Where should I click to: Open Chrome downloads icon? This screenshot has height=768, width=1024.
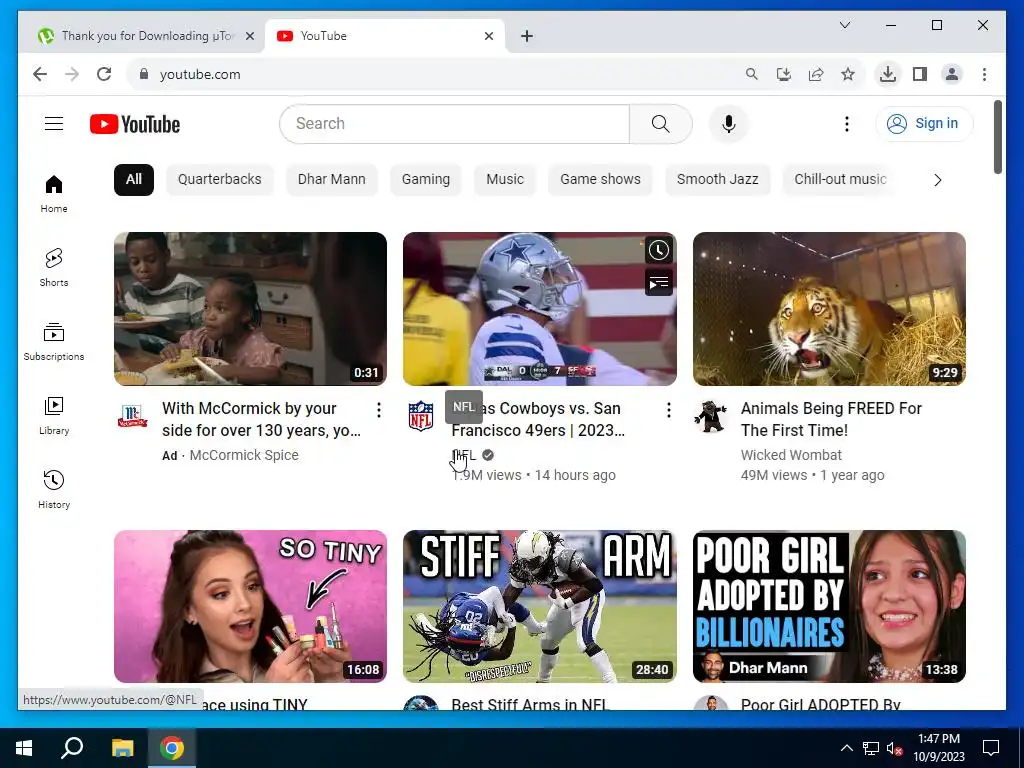[x=888, y=74]
